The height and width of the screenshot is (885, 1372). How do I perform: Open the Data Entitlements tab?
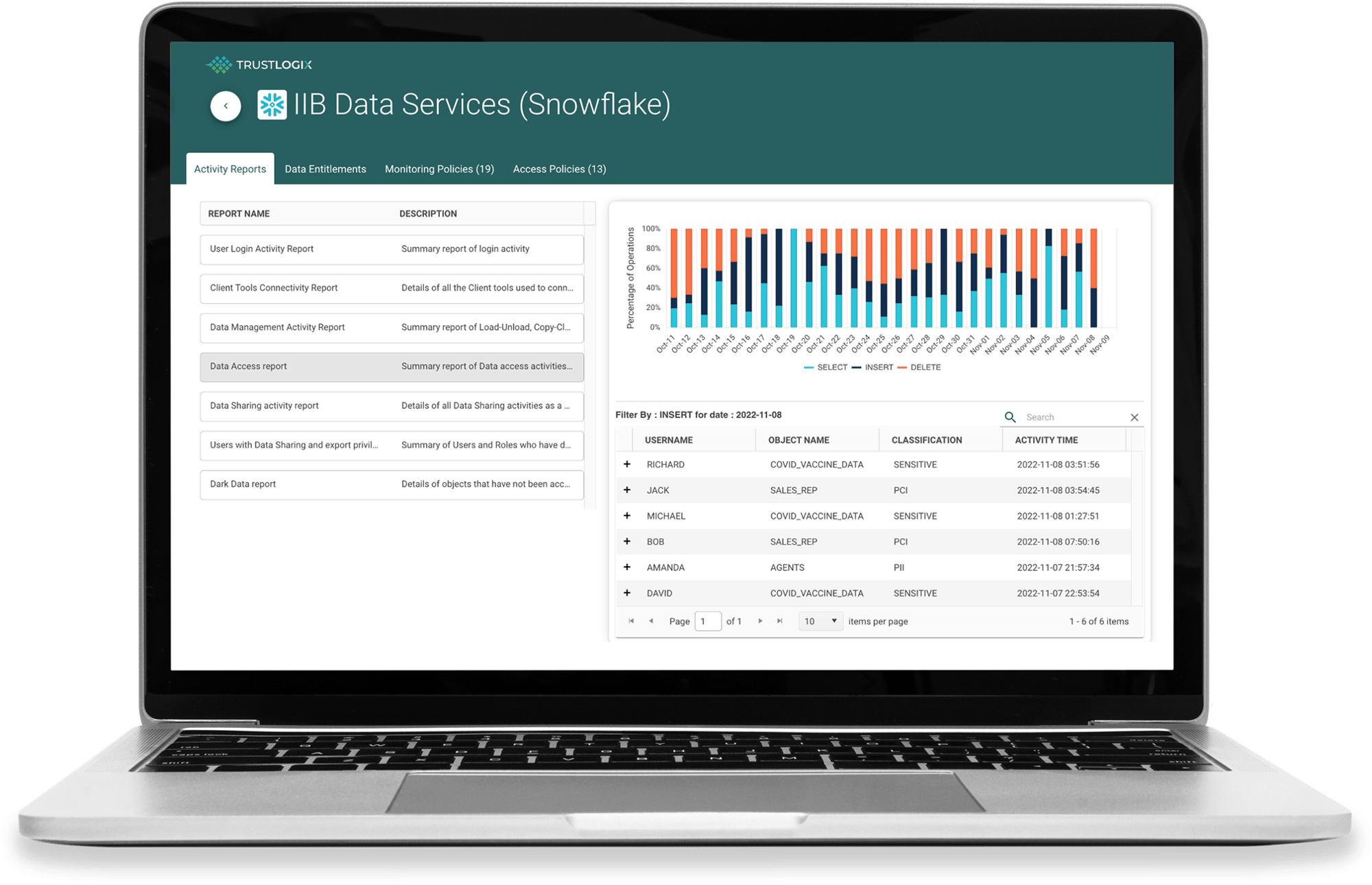coord(325,169)
